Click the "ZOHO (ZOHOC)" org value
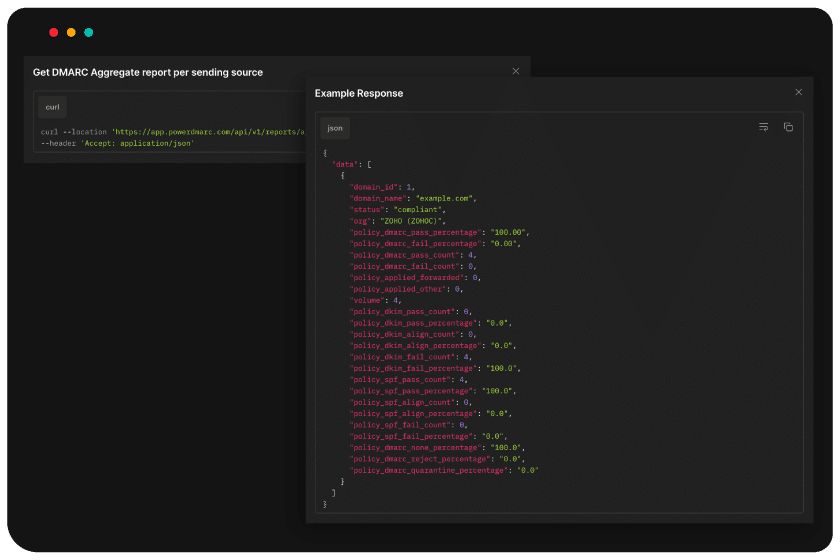The width and height of the screenshot is (840, 560). 411,221
